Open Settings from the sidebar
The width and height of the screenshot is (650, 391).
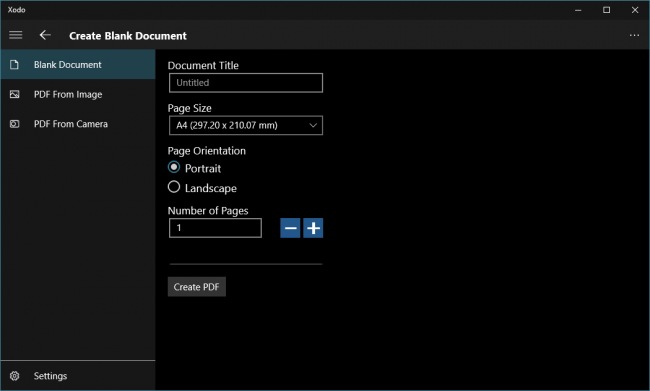click(78, 376)
